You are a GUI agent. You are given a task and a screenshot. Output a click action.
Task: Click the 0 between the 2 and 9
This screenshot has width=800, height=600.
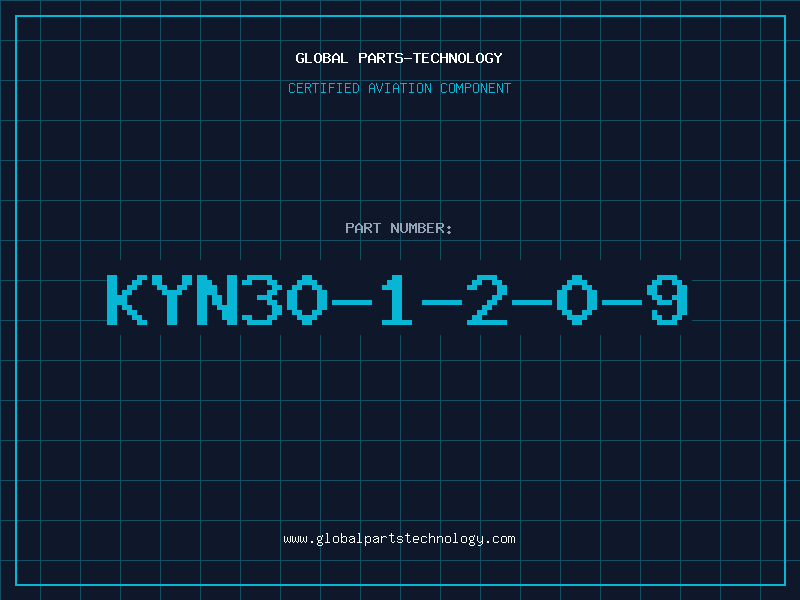click(x=577, y=299)
